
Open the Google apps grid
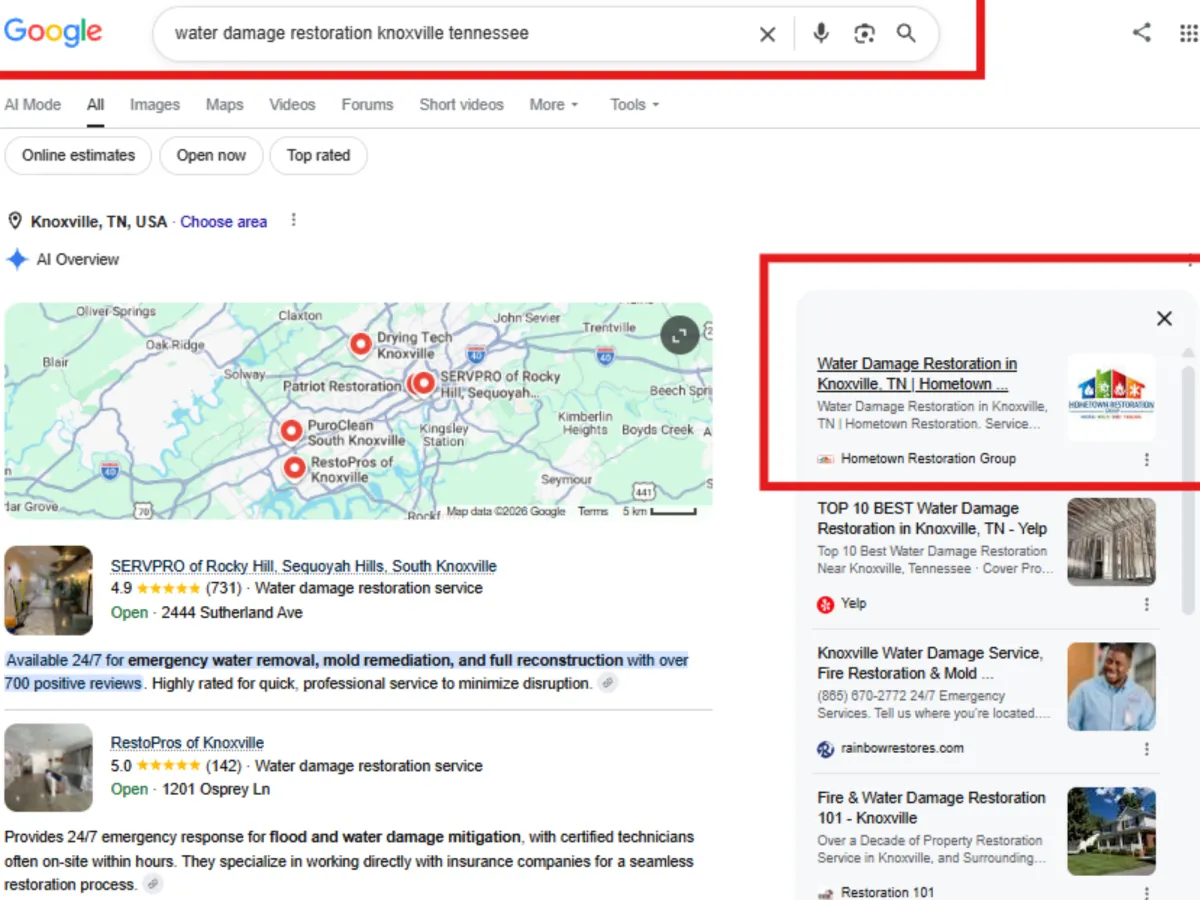(x=1188, y=33)
